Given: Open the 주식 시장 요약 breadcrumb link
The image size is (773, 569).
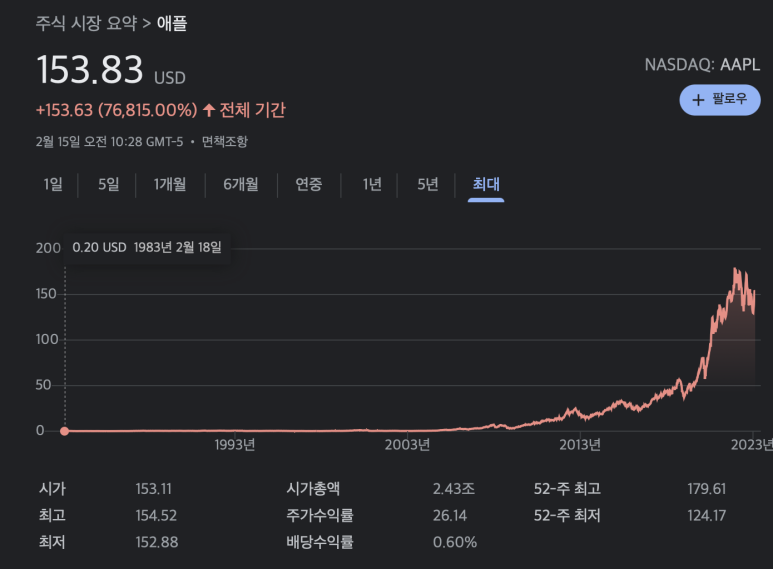Looking at the screenshot, I should 86,23.
